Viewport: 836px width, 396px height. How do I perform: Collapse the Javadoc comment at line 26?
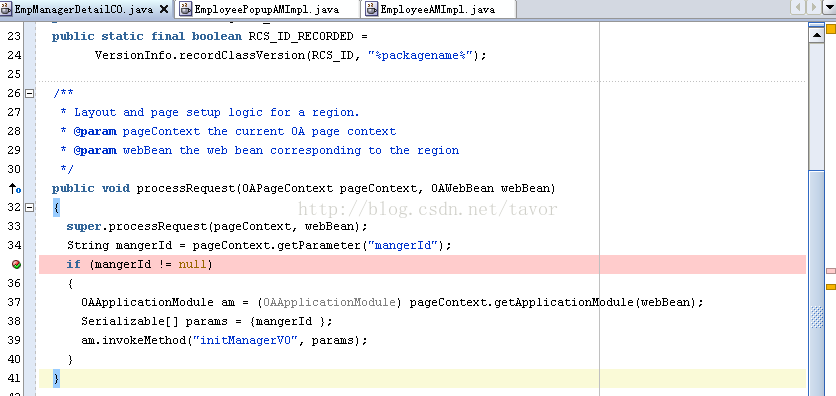(x=29, y=93)
